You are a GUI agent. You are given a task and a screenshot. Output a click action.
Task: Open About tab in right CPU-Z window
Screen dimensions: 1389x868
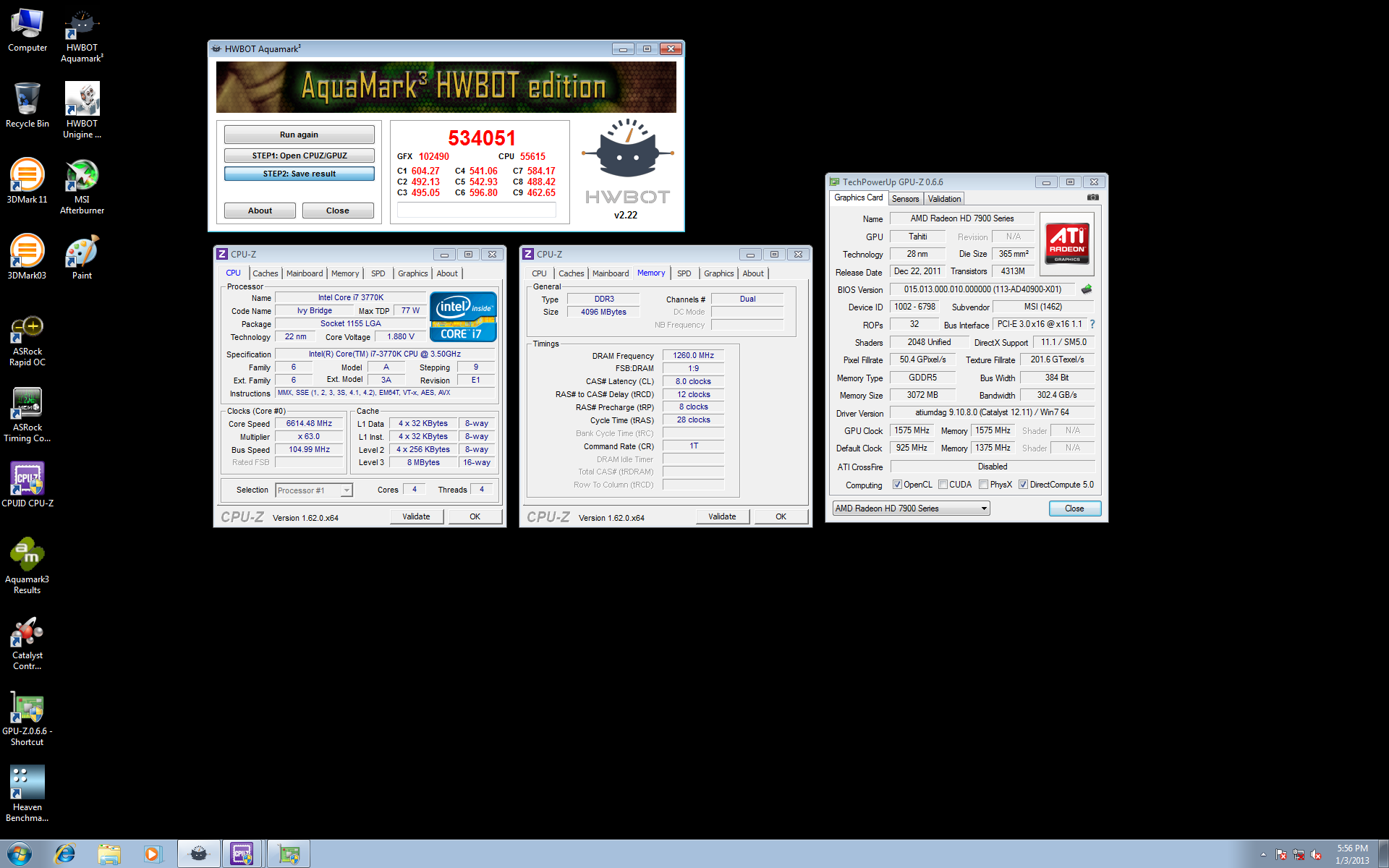[753, 273]
